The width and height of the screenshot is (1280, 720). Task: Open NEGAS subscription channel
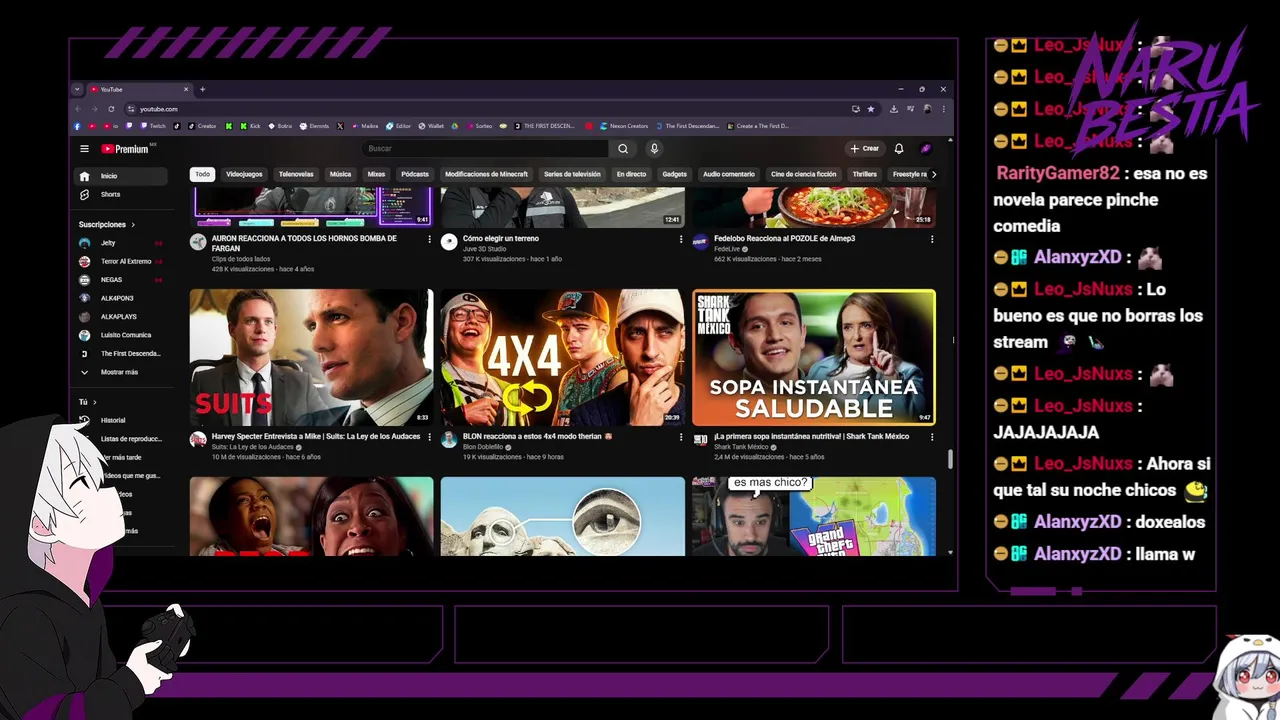pos(122,280)
